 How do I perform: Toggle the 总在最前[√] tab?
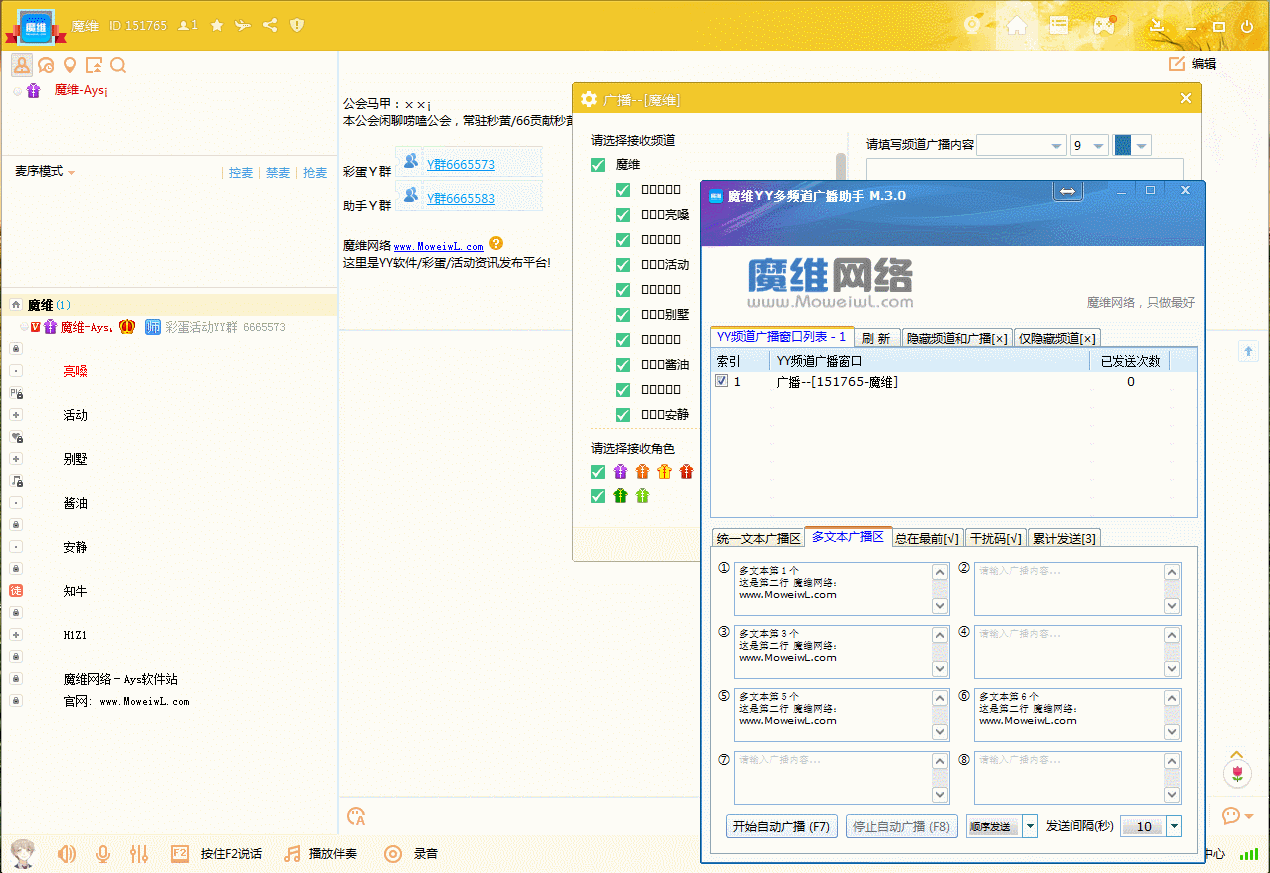coord(928,538)
